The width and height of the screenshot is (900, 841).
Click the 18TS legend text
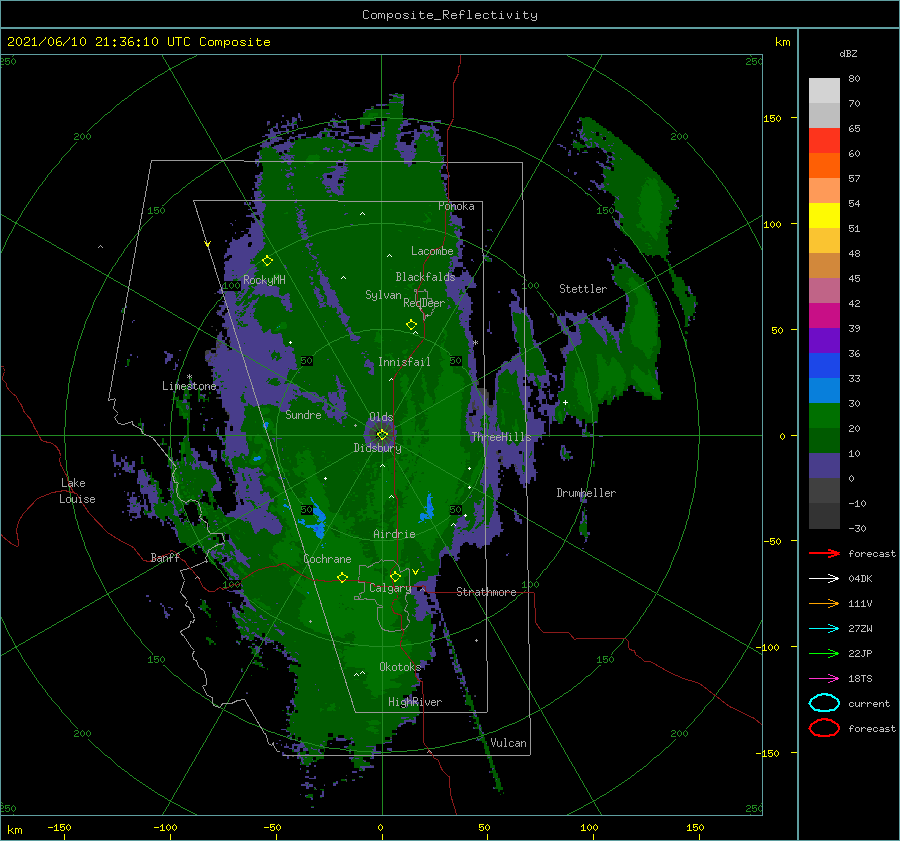860,679
